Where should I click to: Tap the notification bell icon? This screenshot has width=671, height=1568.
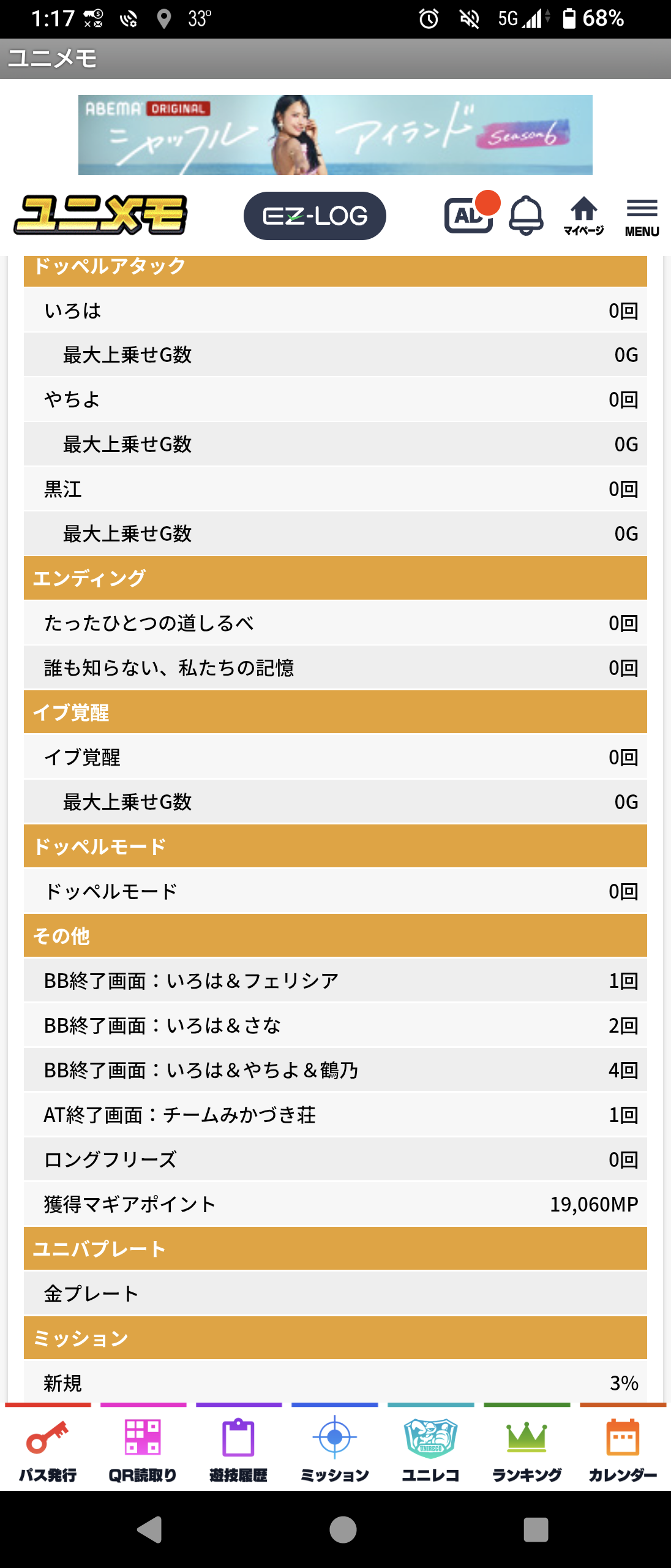point(526,216)
